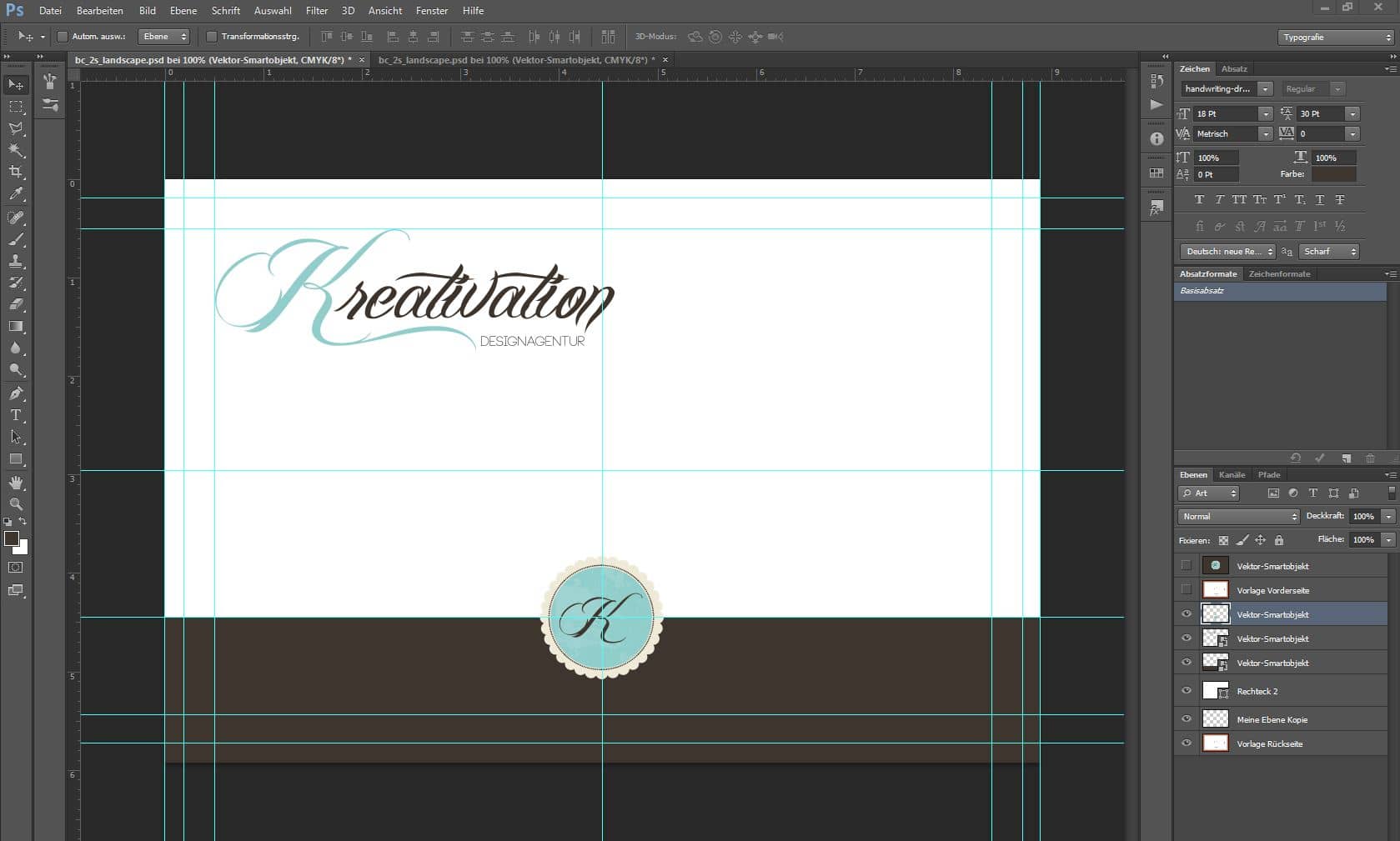Select the Hand tool
This screenshot has height=841, width=1400.
(x=16, y=483)
